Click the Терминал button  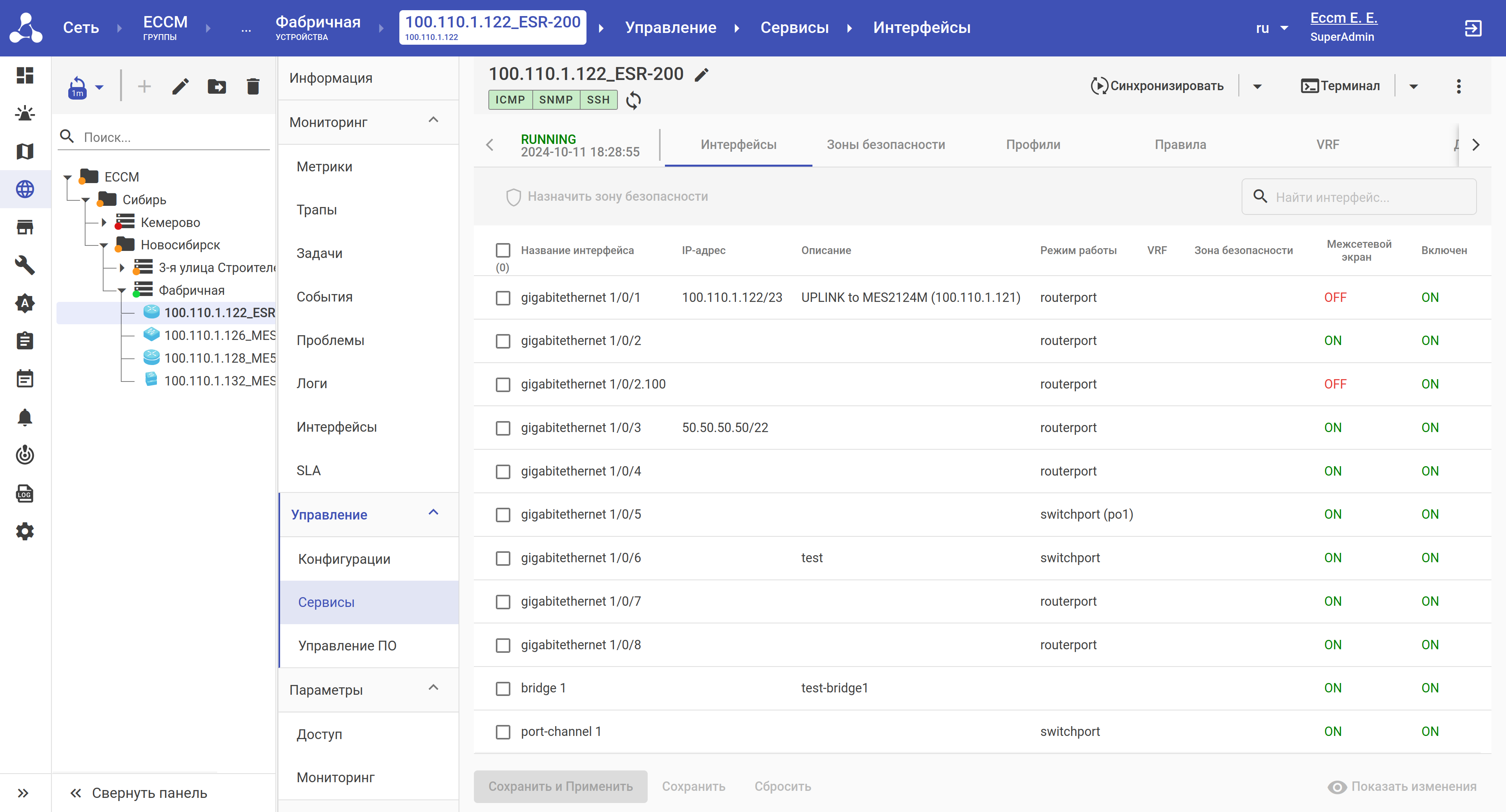tap(1340, 87)
